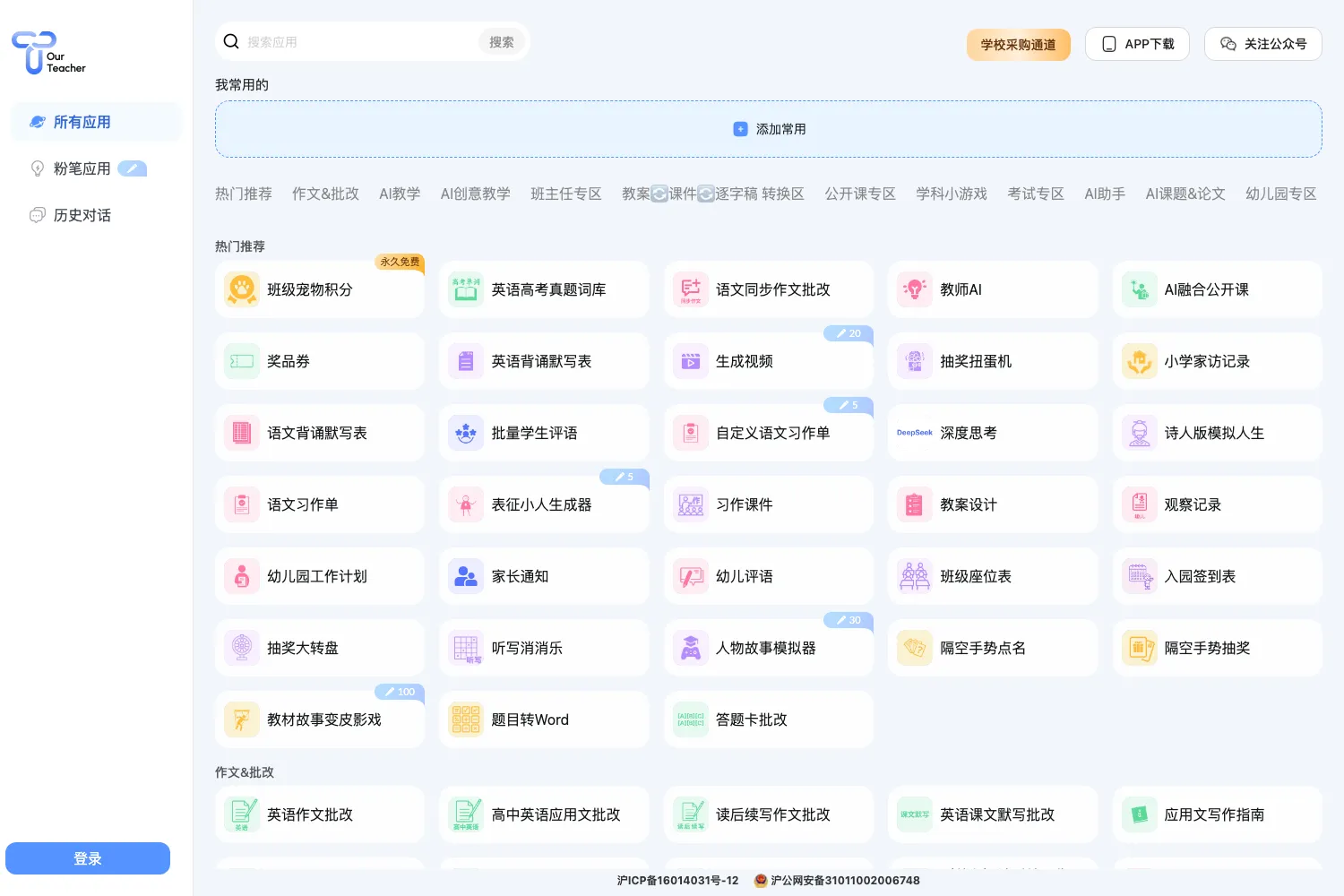Open the 隔空手势点名 icon

[x=915, y=648]
